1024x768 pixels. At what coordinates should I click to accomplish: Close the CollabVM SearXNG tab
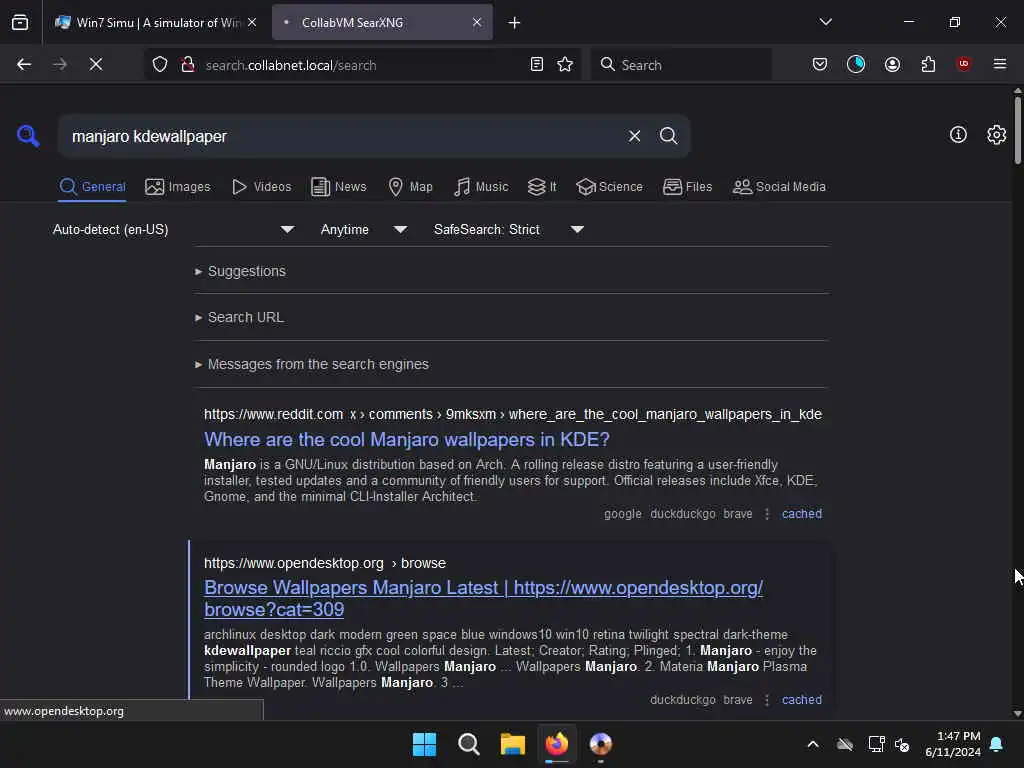point(477,22)
